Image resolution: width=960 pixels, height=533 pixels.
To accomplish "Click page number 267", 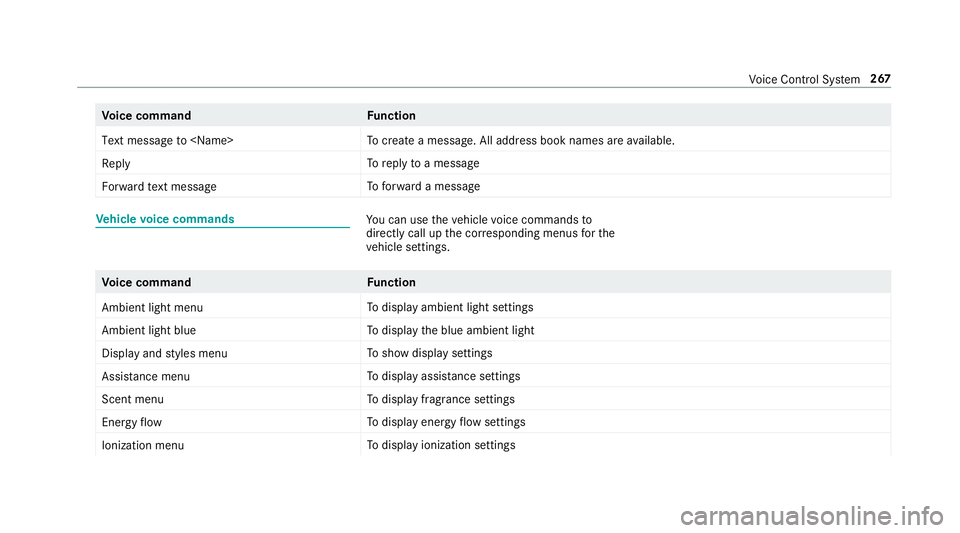I will point(880,78).
